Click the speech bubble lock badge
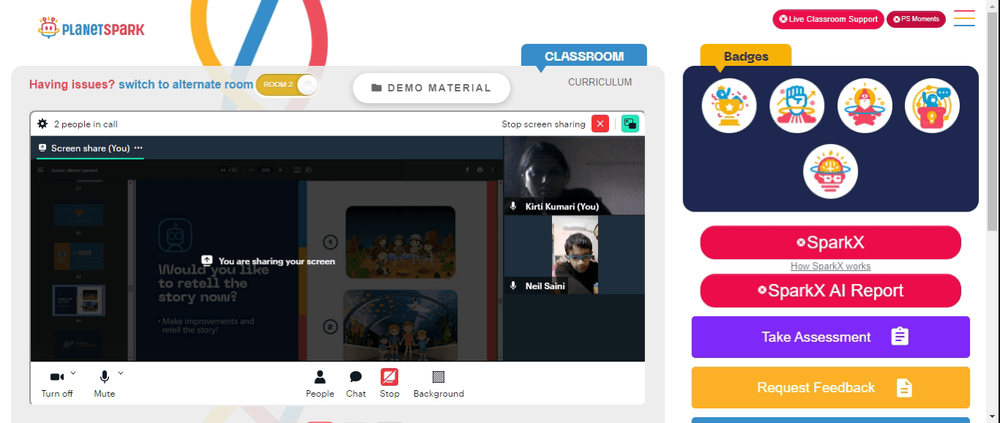 click(x=932, y=106)
